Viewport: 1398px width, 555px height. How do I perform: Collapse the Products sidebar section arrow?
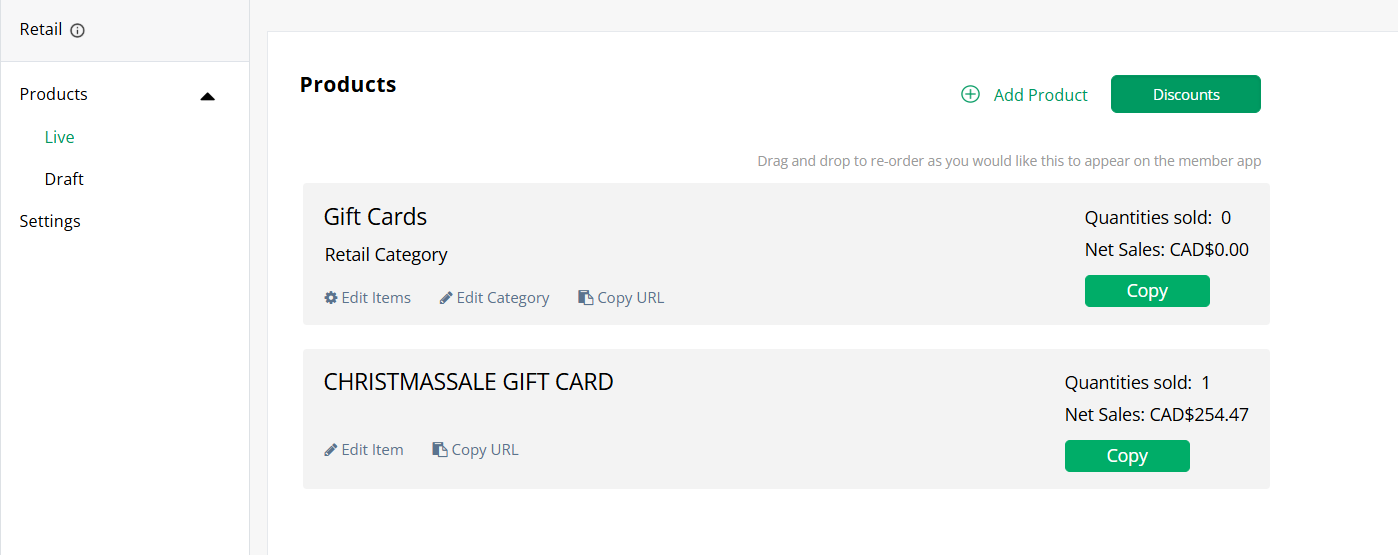208,96
